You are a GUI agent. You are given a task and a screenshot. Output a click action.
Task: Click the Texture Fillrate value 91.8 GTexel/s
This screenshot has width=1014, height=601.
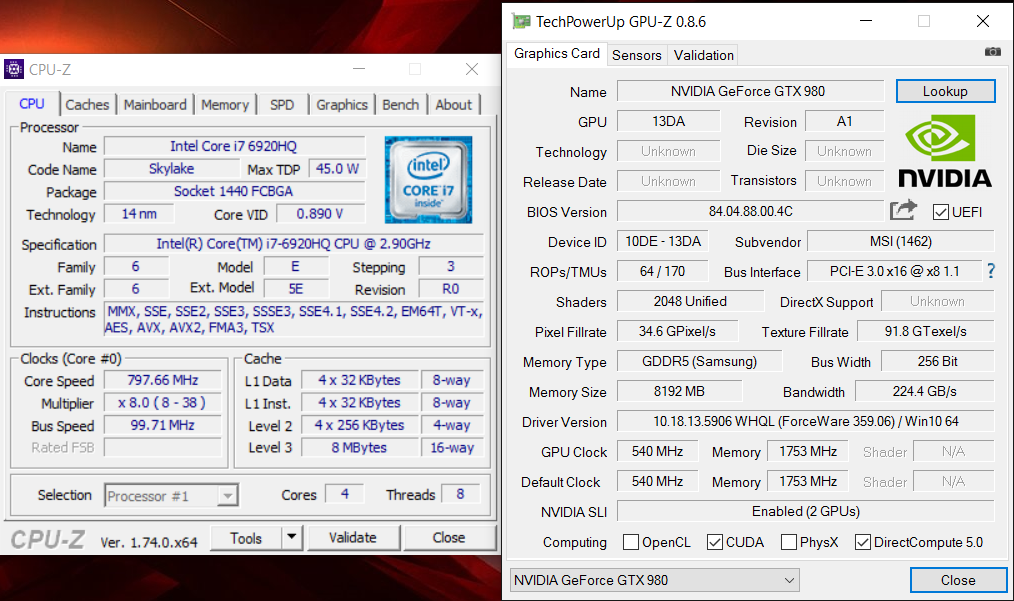click(926, 332)
